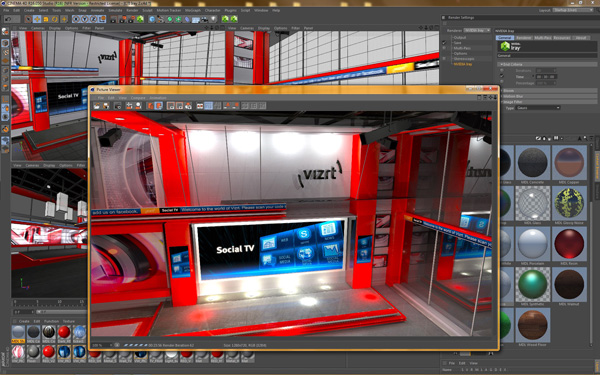Open the Image Filter Type dropdown
The width and height of the screenshot is (600, 375).
click(538, 108)
